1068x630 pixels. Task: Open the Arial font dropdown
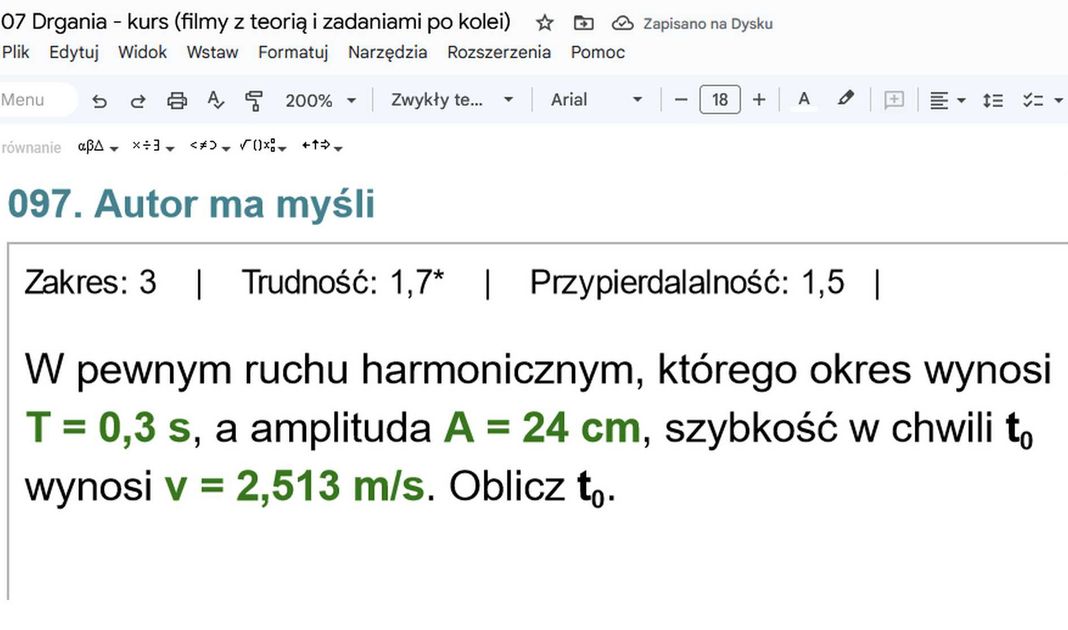pyautogui.click(x=597, y=100)
